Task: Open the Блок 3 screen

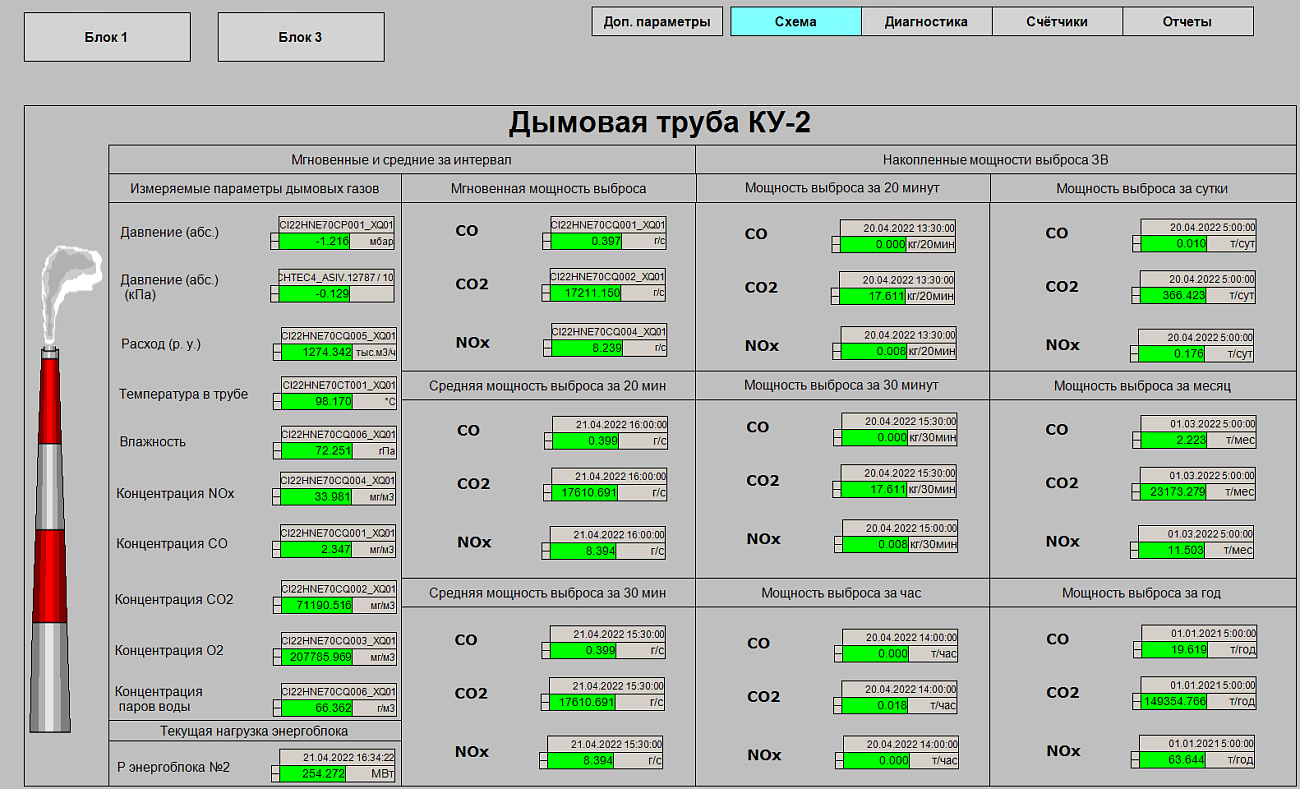Action: (300, 37)
